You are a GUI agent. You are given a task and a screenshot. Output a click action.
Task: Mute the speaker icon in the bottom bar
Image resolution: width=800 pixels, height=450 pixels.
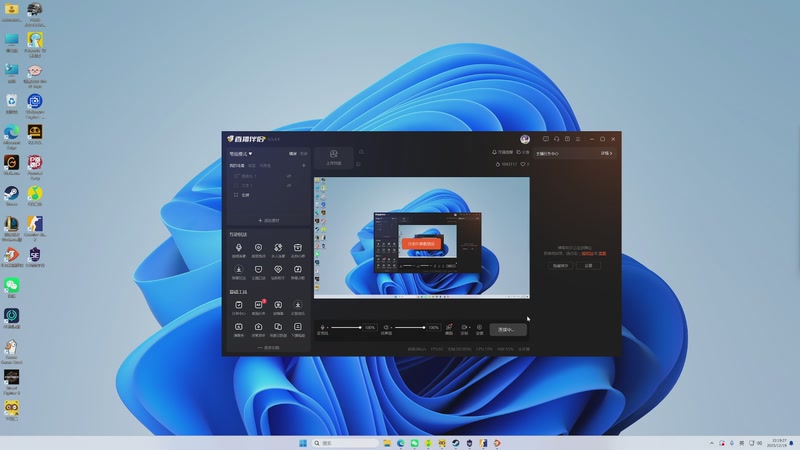click(x=386, y=327)
